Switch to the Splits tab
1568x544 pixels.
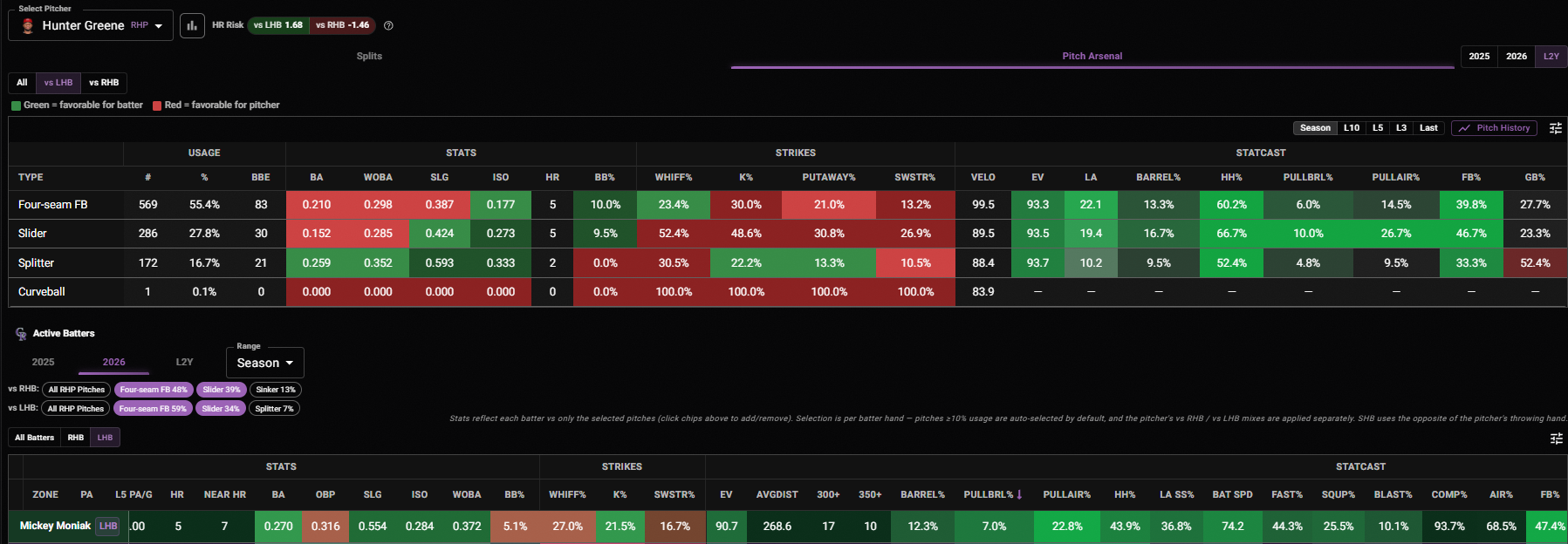(369, 56)
